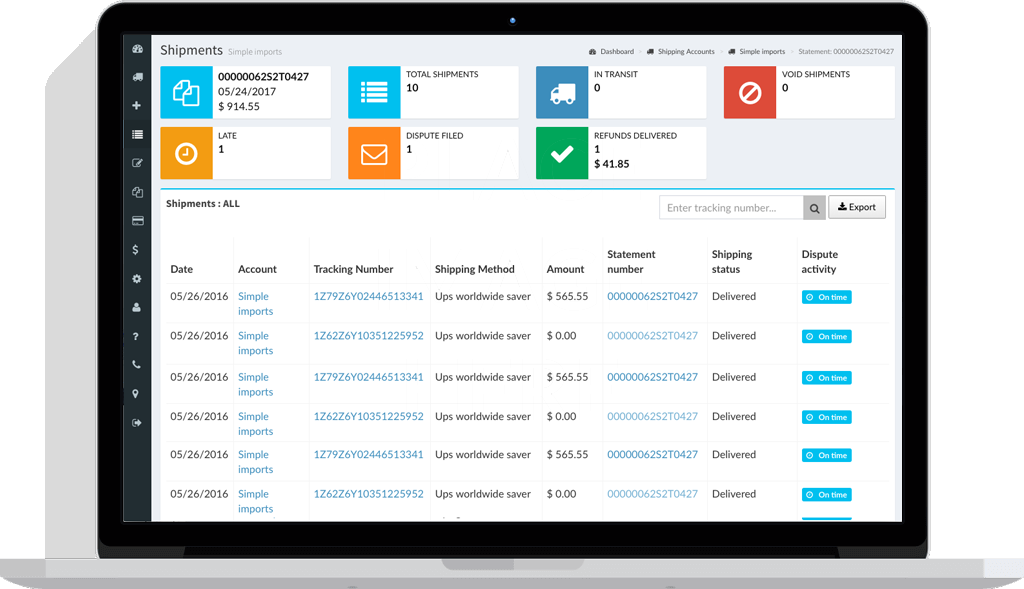Click the phone icon in sidebar
This screenshot has width=1024, height=589.
pos(136,366)
